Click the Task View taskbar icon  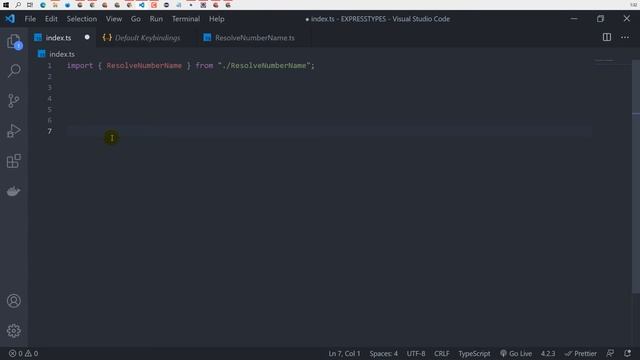(x=30, y=5)
